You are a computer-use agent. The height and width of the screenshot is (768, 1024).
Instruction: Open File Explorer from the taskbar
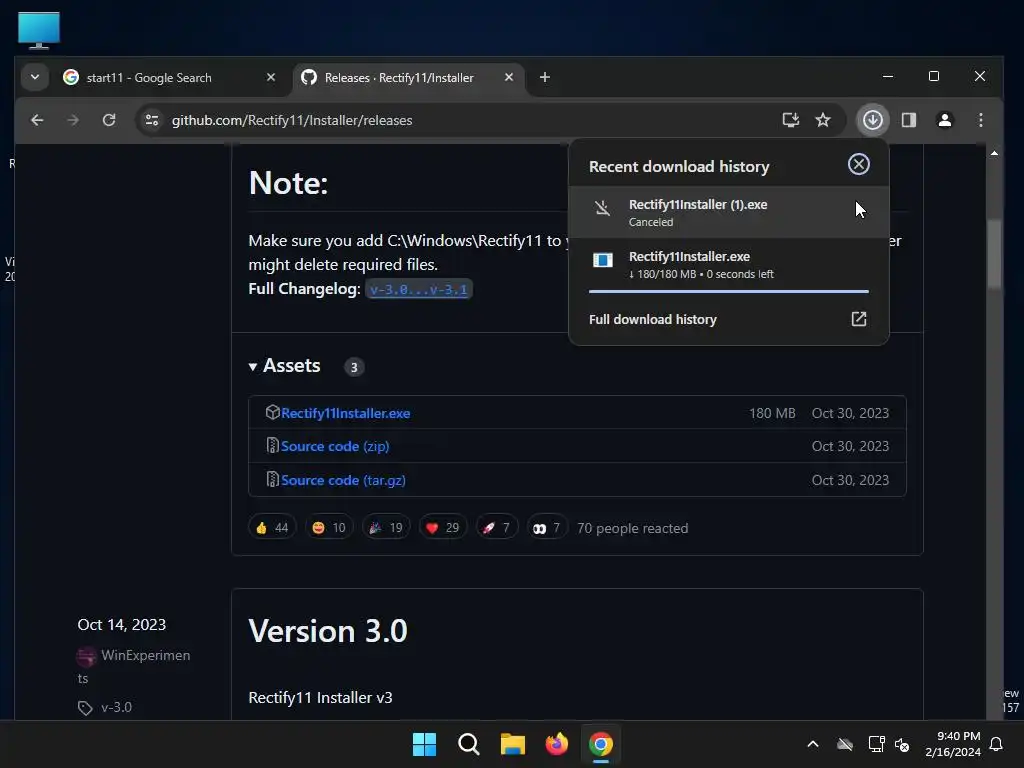tap(513, 744)
